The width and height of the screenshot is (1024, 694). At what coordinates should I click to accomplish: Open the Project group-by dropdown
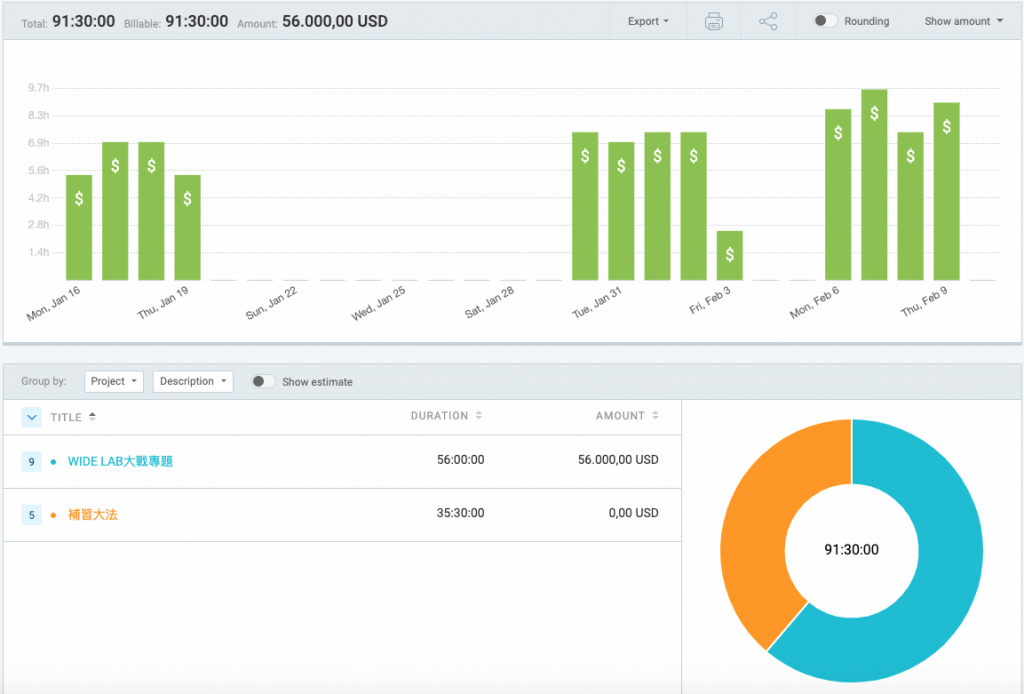click(x=114, y=381)
